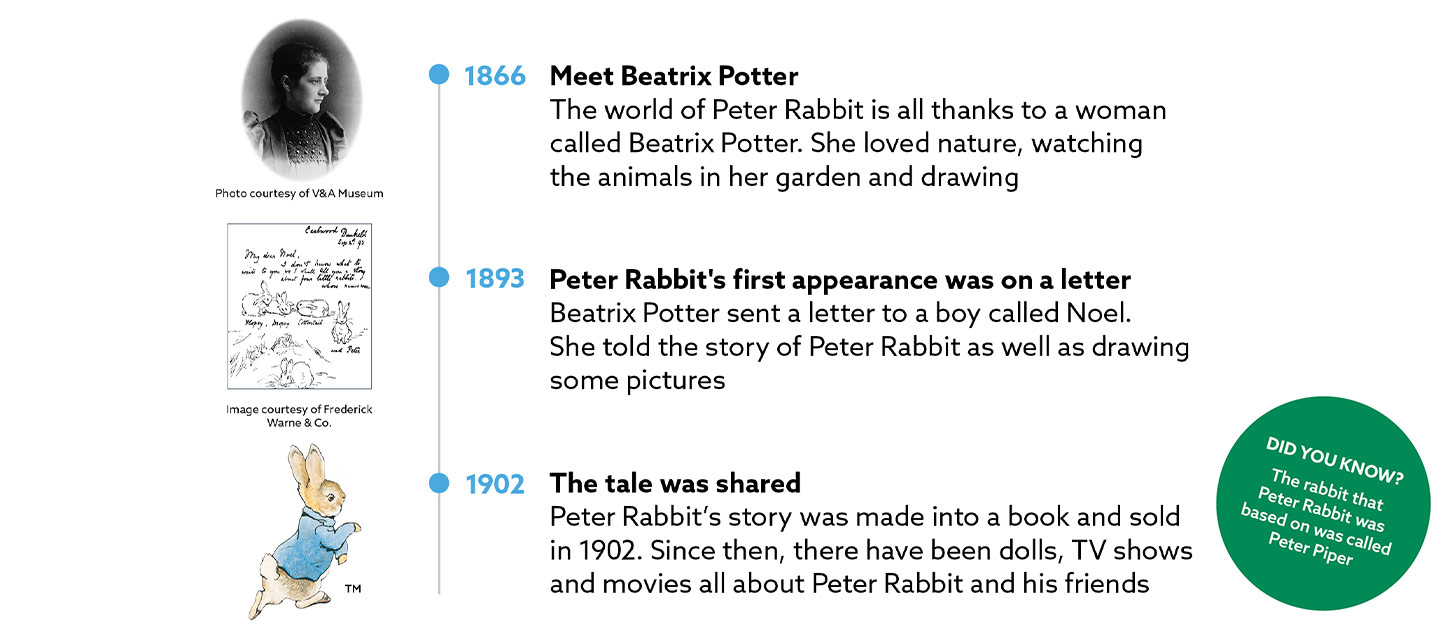
Task: Click the paragraph about Beatrix loving nature
Action: point(857,143)
